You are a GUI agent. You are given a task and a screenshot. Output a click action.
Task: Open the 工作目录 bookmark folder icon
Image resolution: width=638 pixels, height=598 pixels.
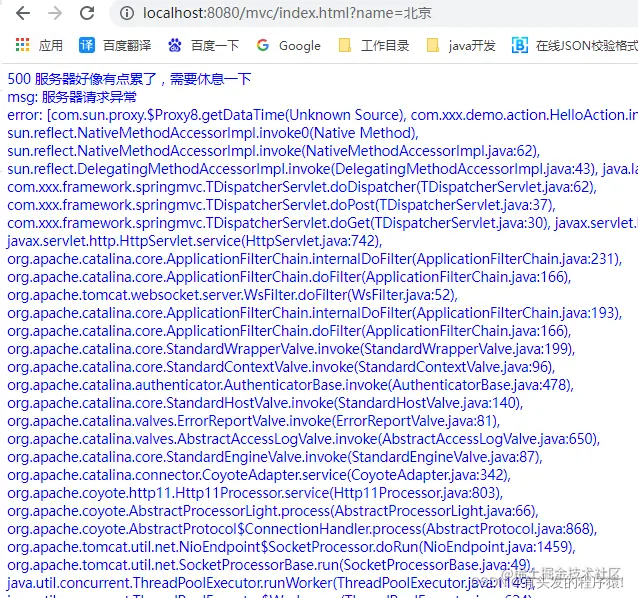click(x=345, y=45)
